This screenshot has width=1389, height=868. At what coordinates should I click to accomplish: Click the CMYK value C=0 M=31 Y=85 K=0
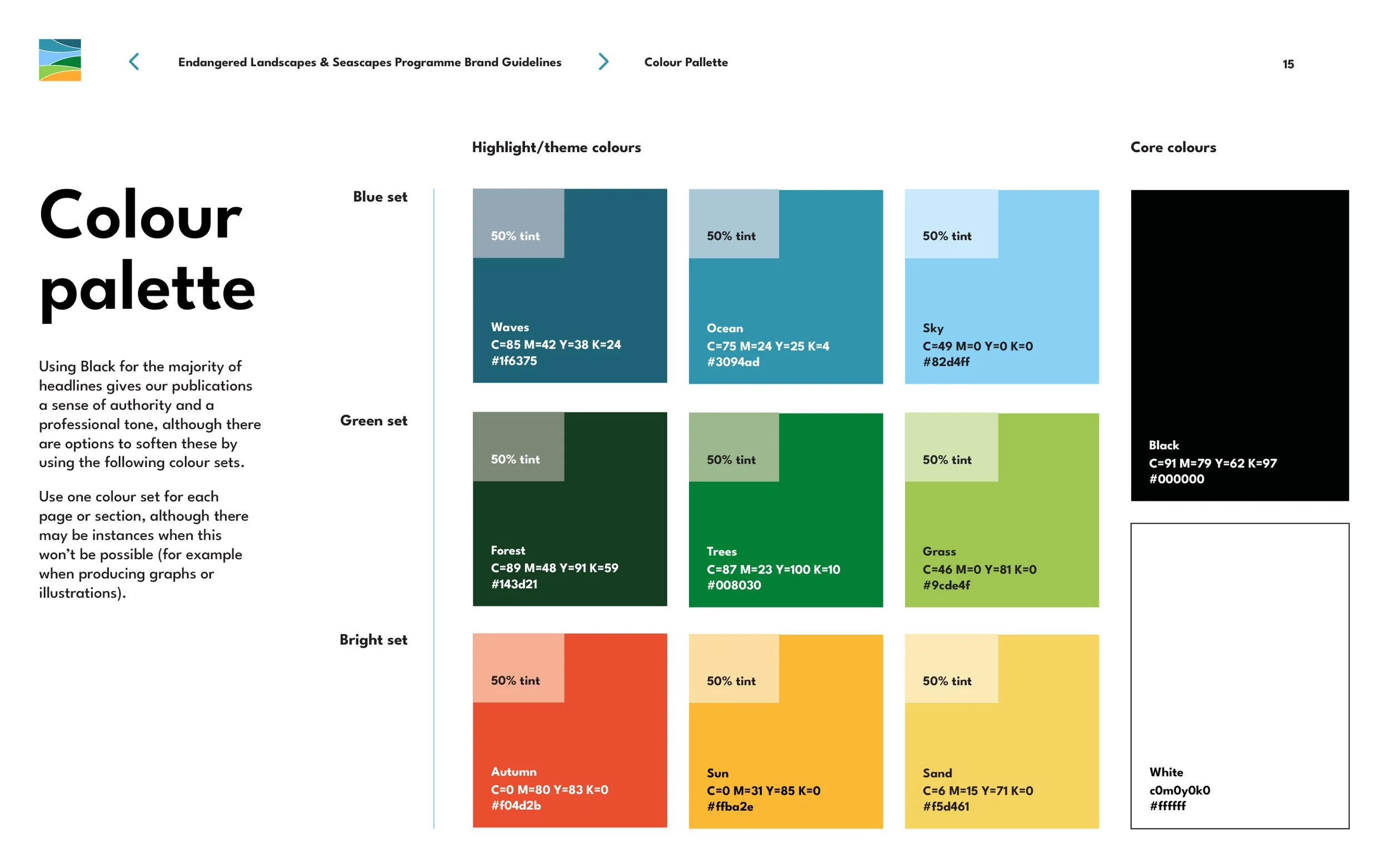click(x=763, y=791)
